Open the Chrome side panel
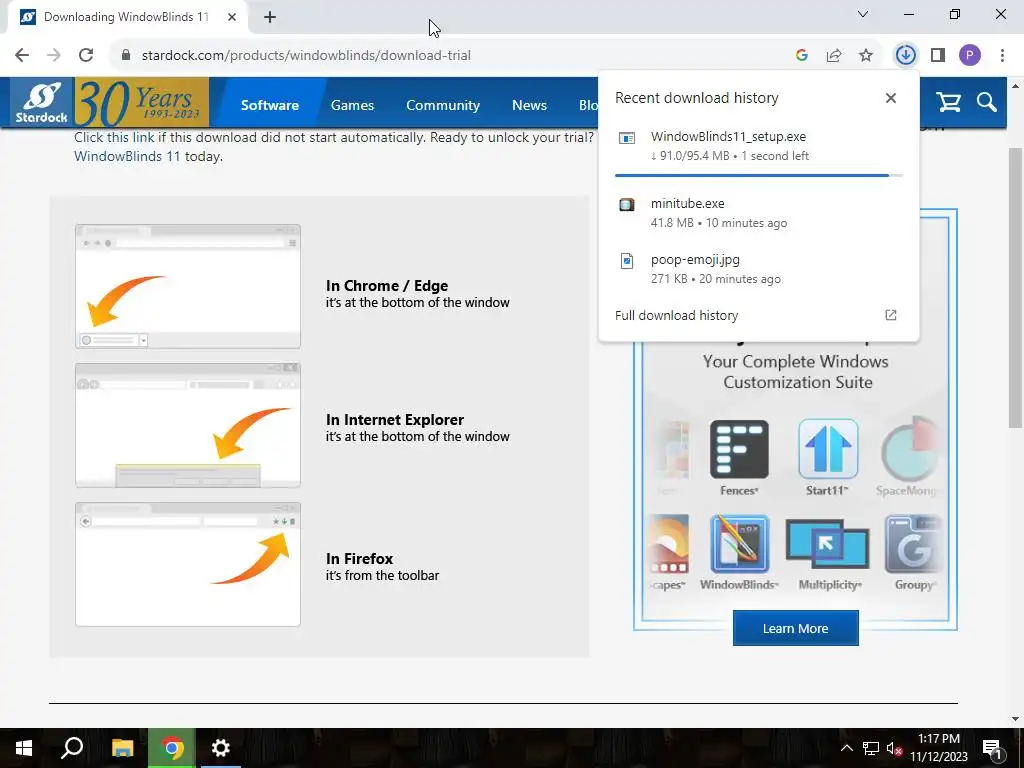 938,56
